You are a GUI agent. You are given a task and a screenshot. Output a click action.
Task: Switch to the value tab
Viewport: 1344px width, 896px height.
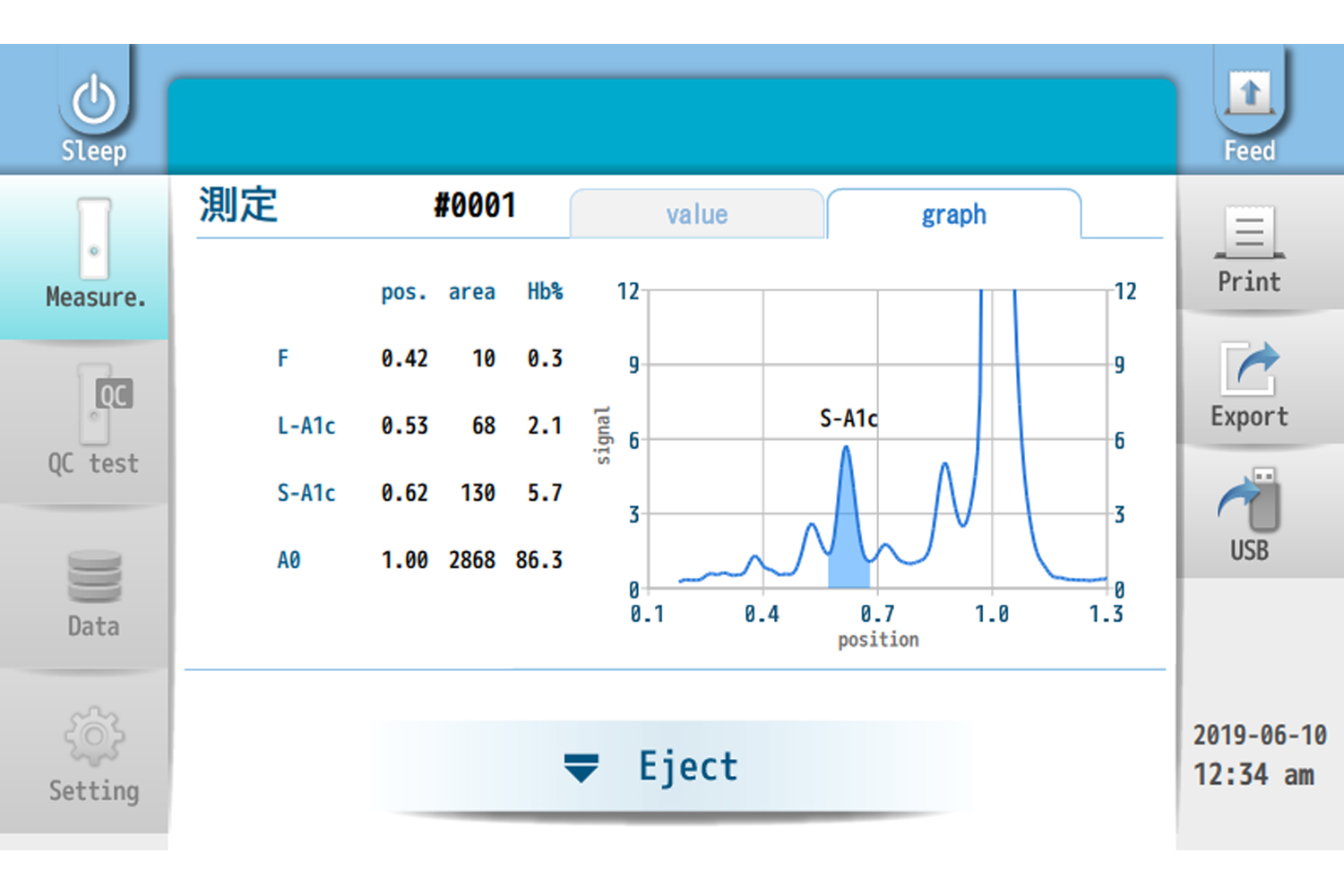coord(696,215)
